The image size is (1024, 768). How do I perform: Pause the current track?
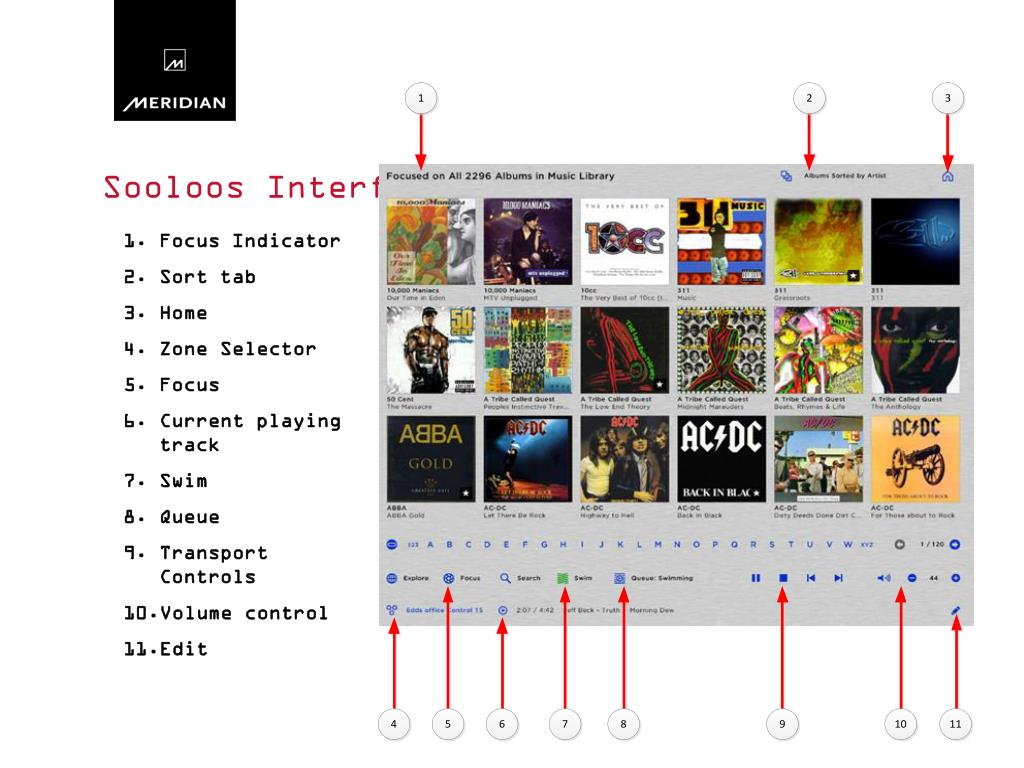pos(756,578)
